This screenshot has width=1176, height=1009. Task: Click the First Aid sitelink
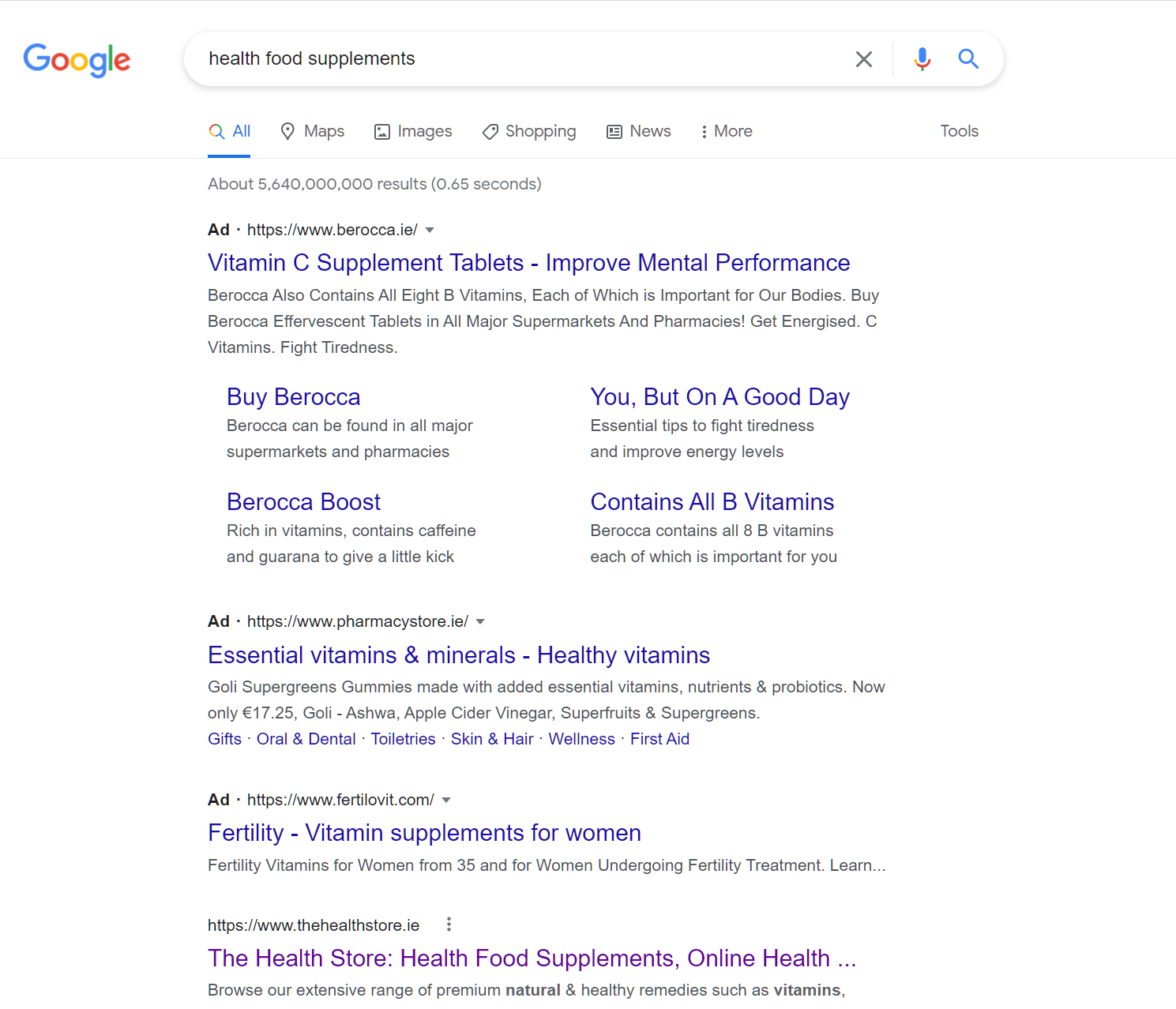(660, 739)
